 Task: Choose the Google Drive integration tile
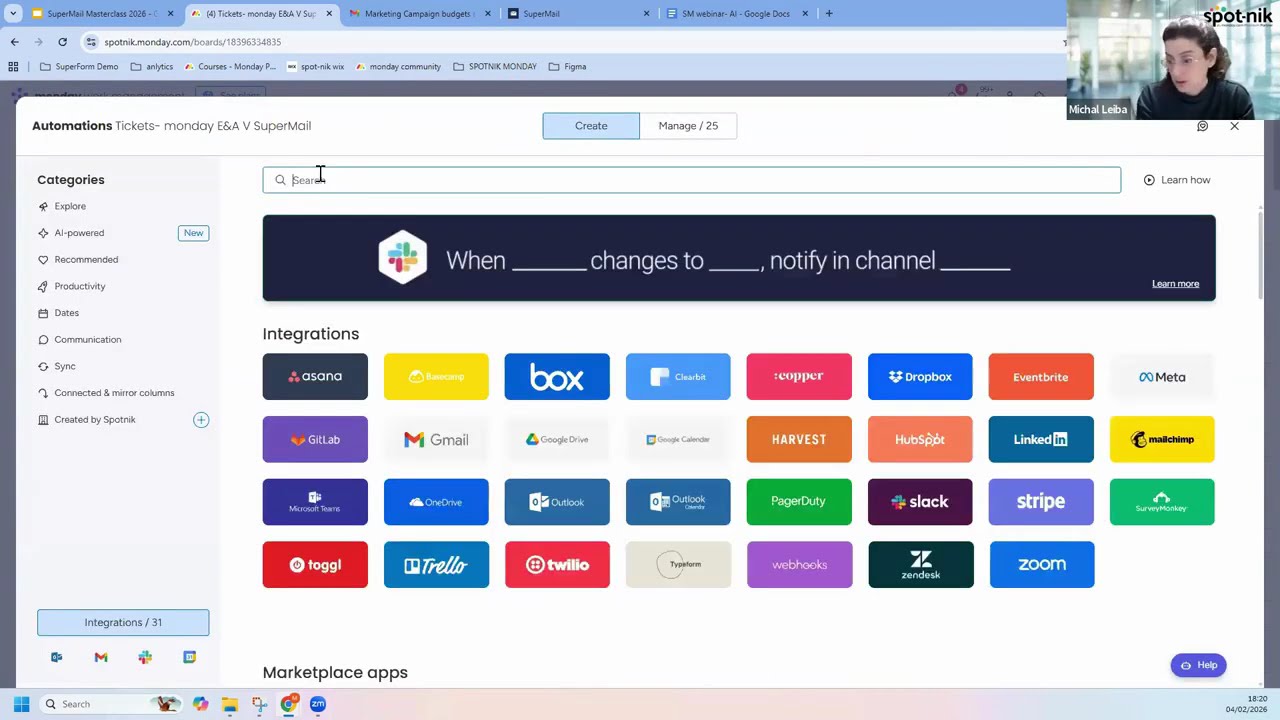[557, 439]
